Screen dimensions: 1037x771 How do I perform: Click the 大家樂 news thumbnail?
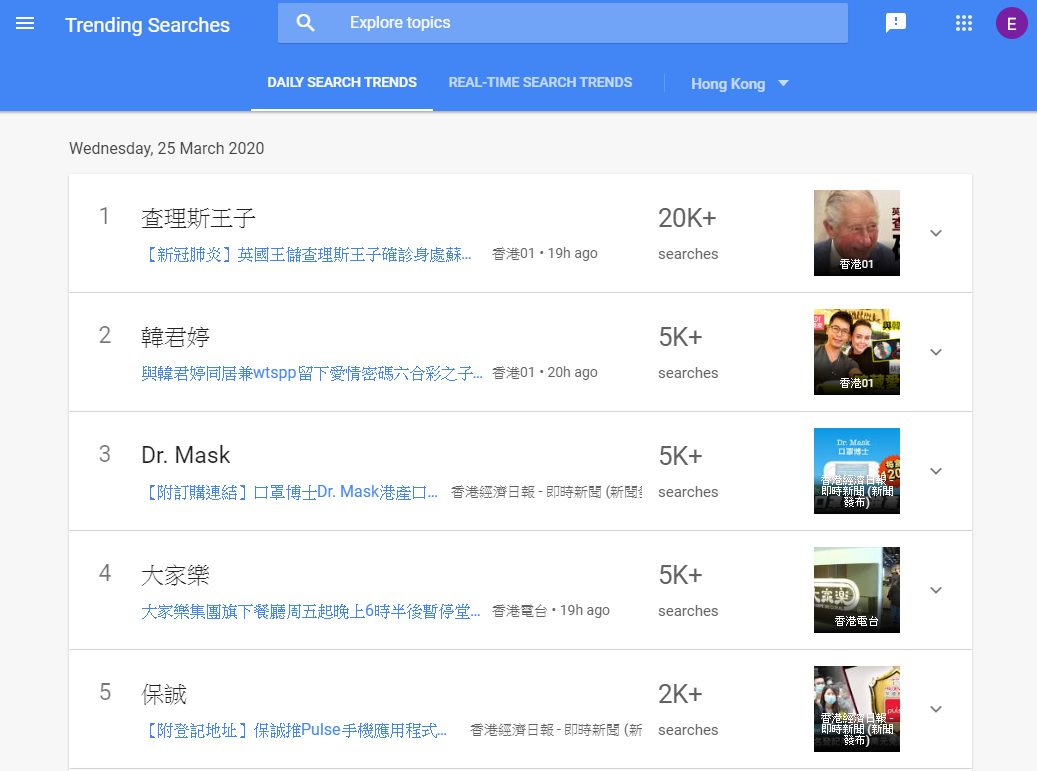[856, 590]
